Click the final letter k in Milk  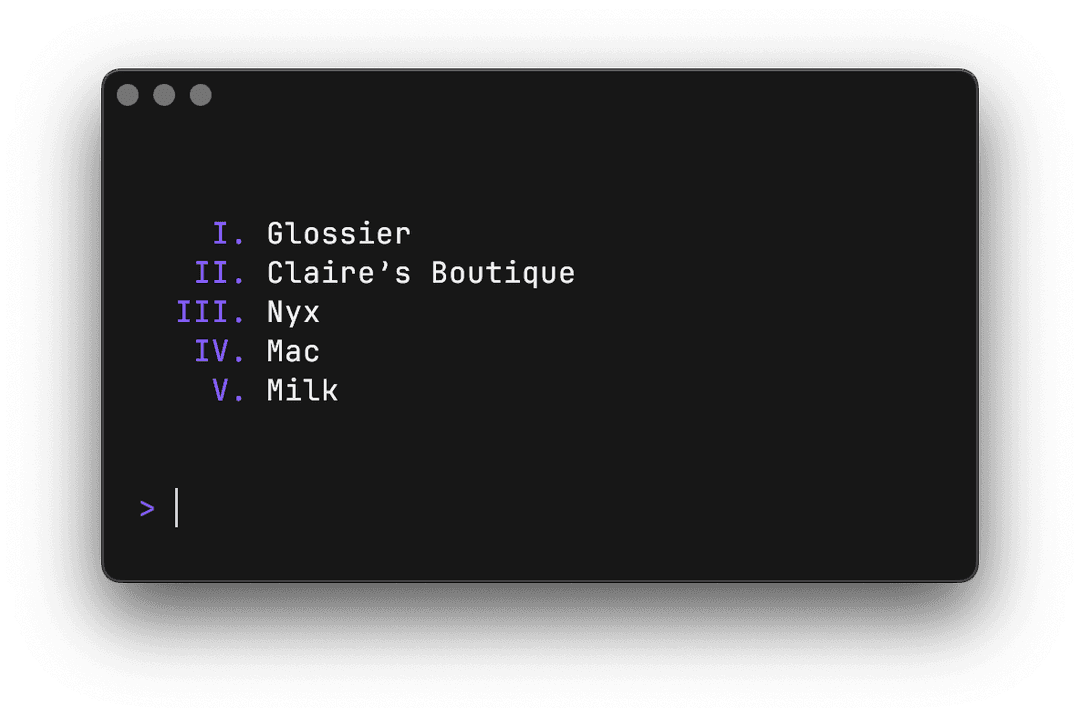[x=330, y=390]
